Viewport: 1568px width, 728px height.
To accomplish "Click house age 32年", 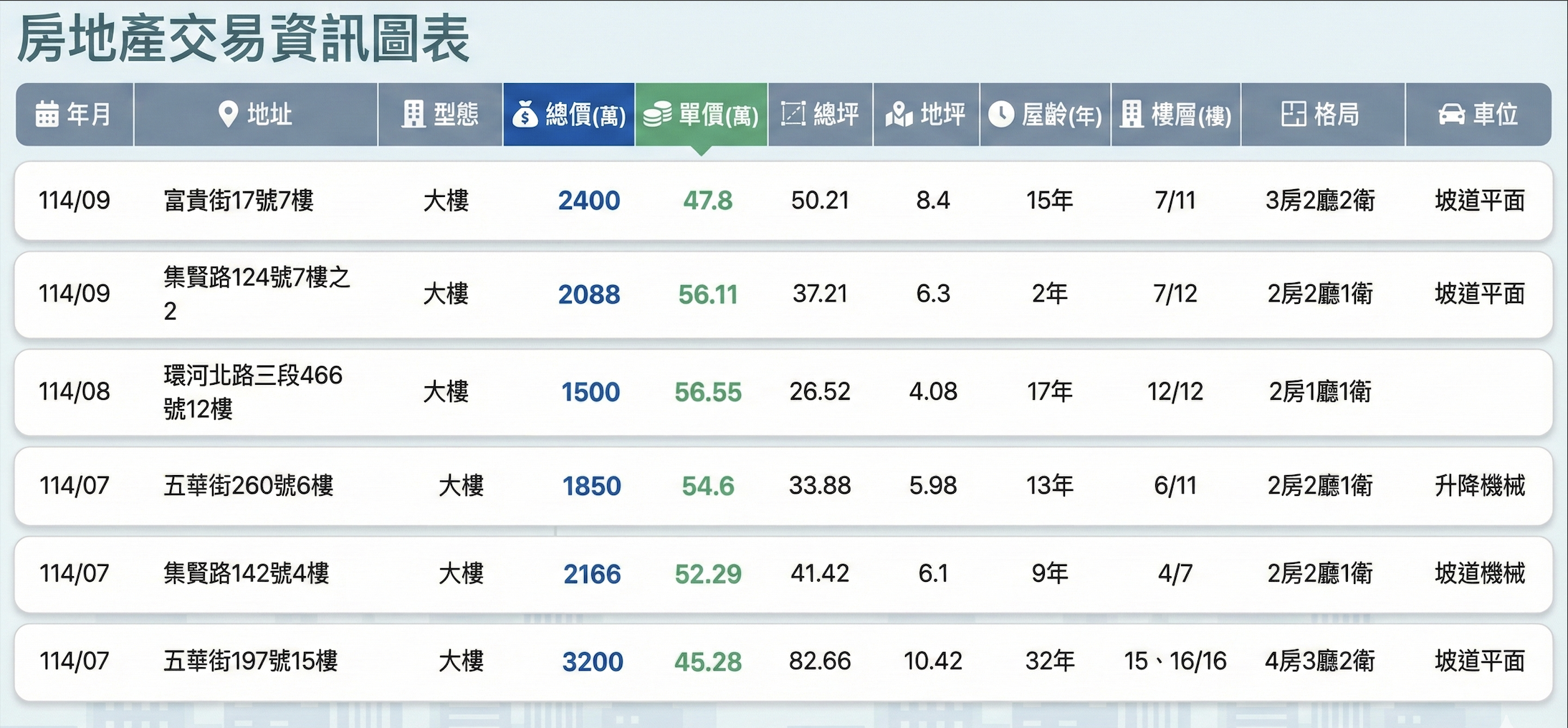I will pyautogui.click(x=1050, y=661).
